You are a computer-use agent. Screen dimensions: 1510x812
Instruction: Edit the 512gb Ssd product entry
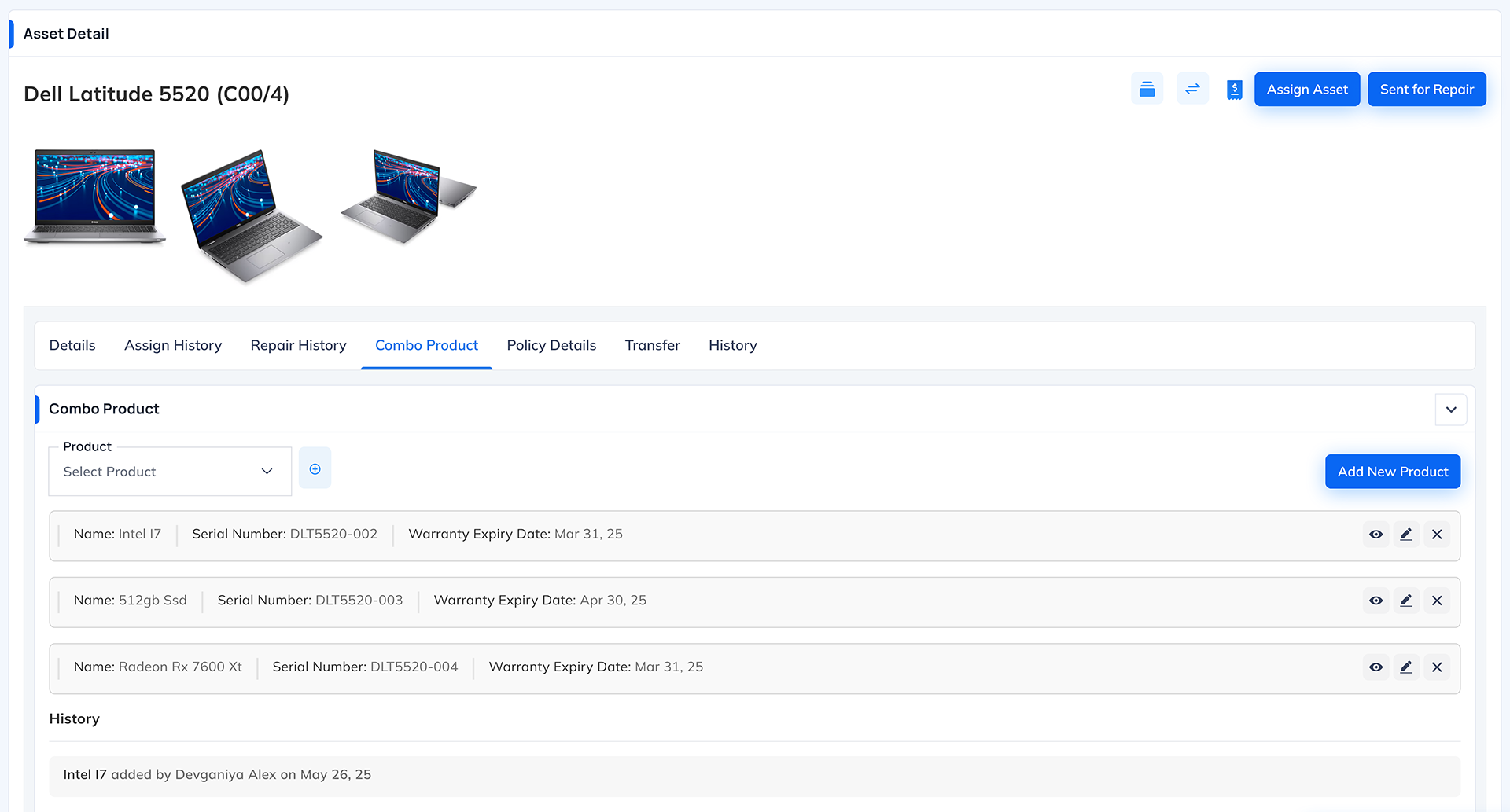click(x=1406, y=601)
